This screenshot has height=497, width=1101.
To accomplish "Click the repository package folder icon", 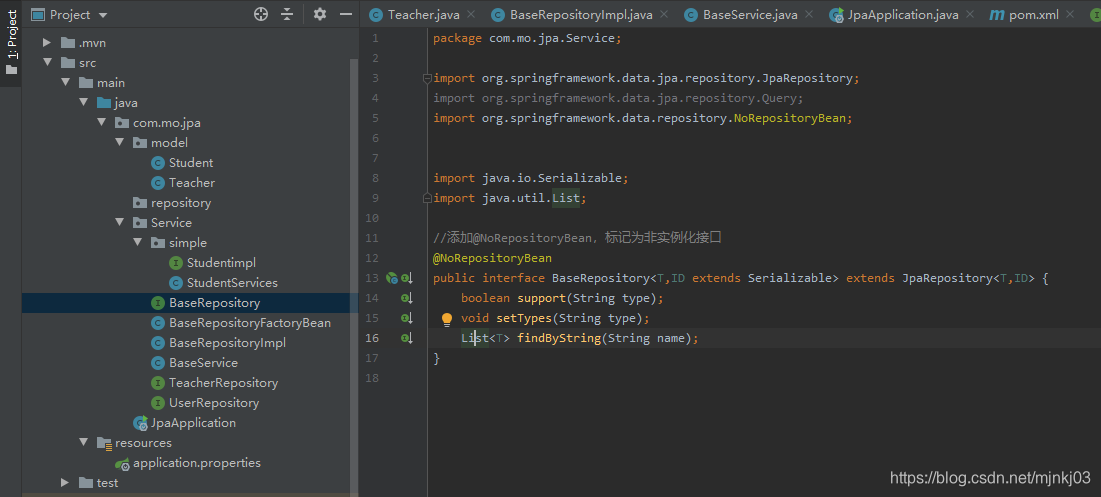I will [140, 203].
